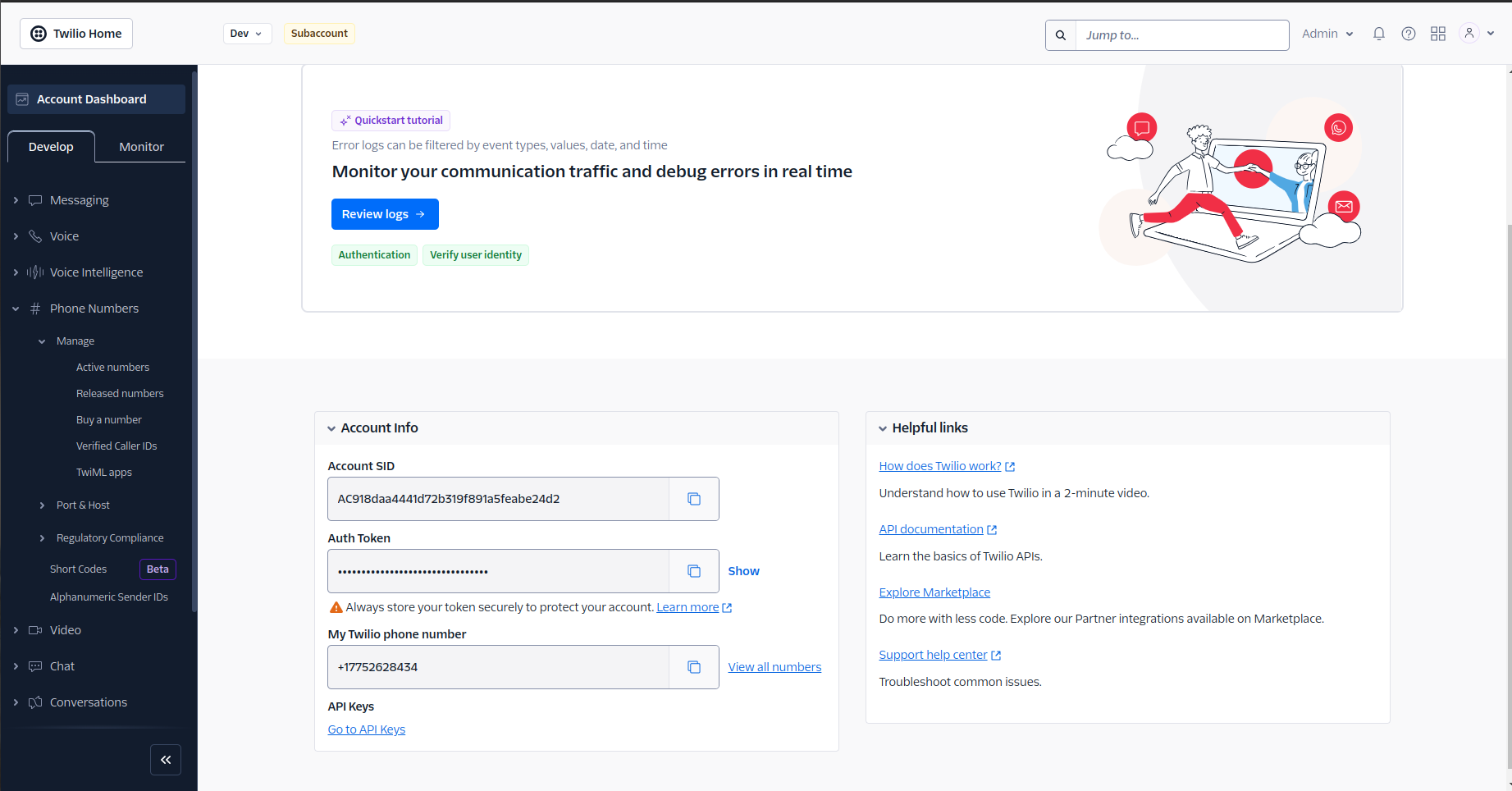Open the user profile avatar menu
Viewport: 1512px width, 791px height.
coord(1469,34)
